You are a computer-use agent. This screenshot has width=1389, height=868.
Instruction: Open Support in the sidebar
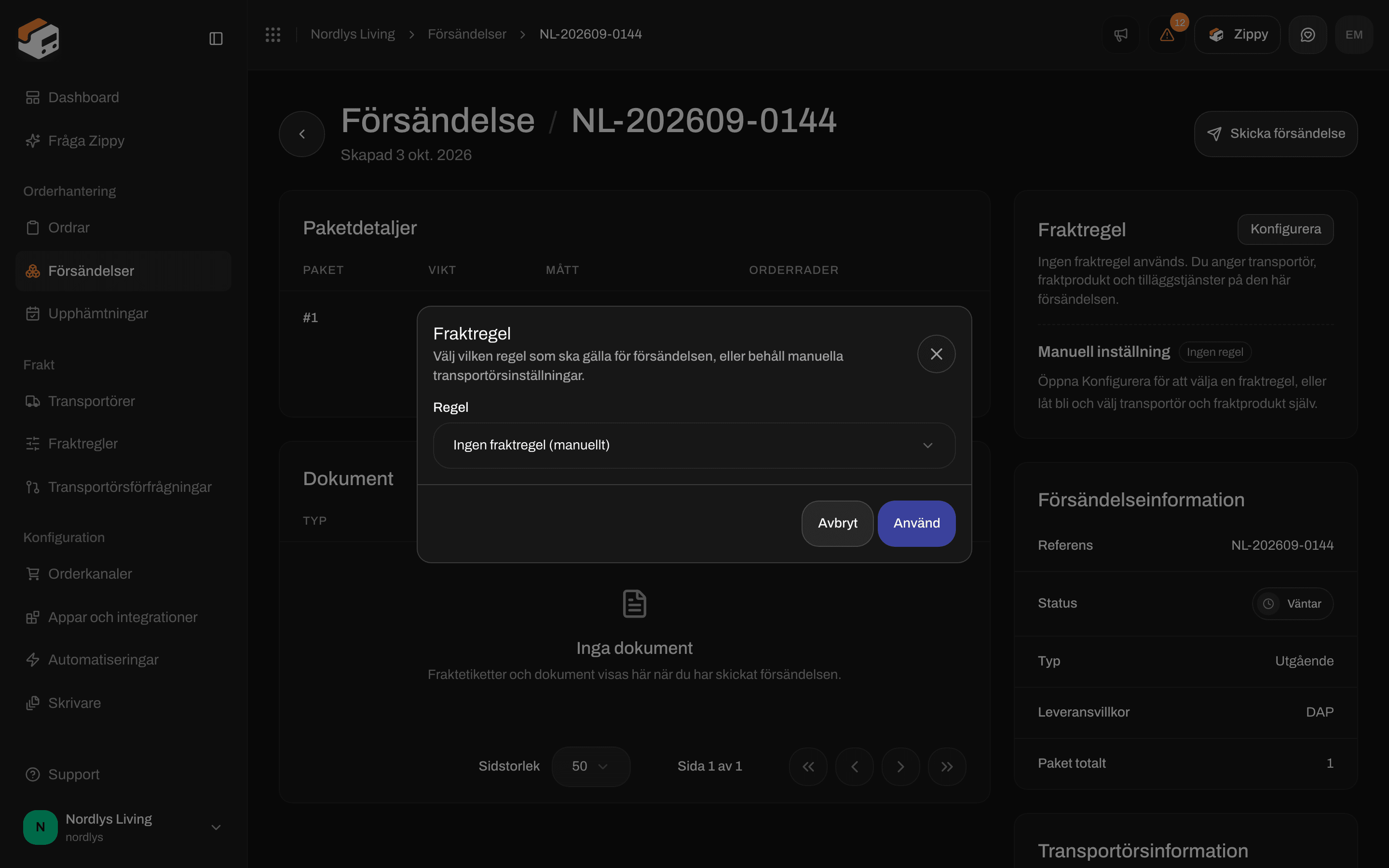pos(123,774)
